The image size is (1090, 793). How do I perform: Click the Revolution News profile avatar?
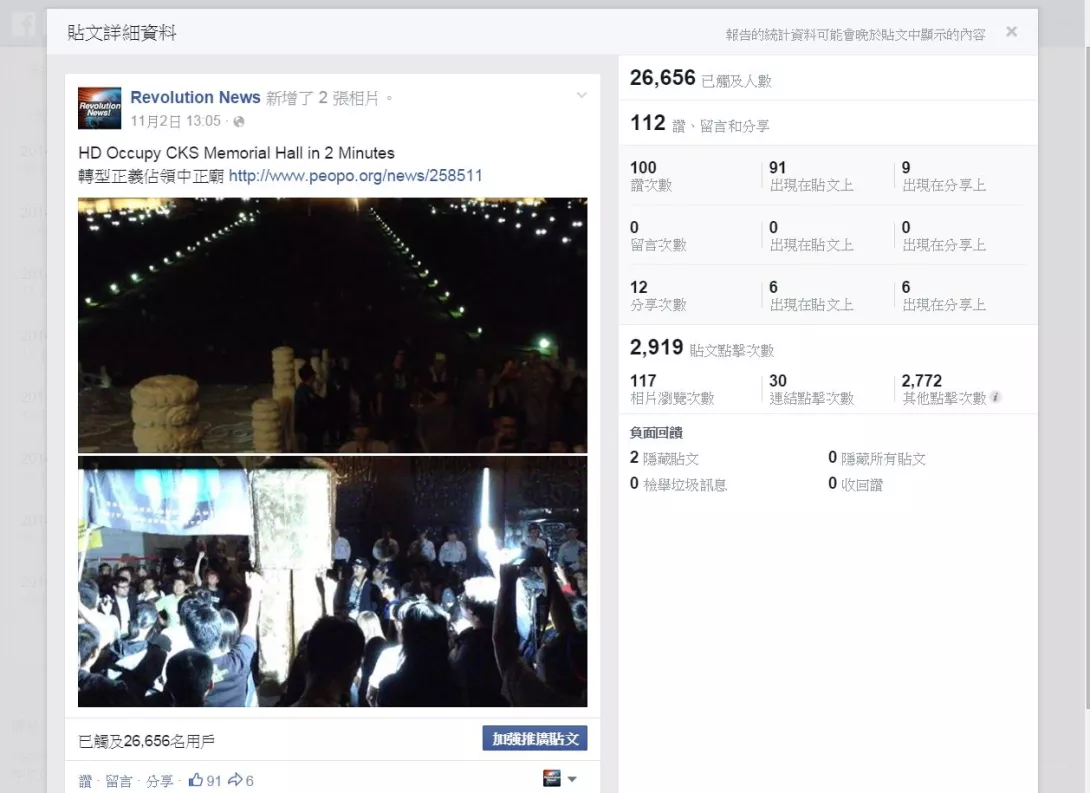pyautogui.click(x=99, y=108)
